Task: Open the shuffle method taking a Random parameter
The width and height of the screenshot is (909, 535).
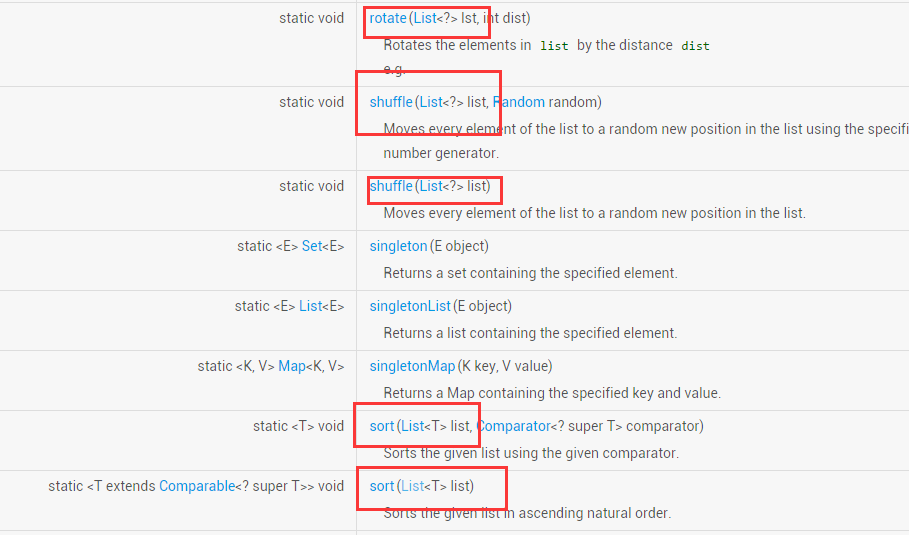Action: tap(391, 102)
